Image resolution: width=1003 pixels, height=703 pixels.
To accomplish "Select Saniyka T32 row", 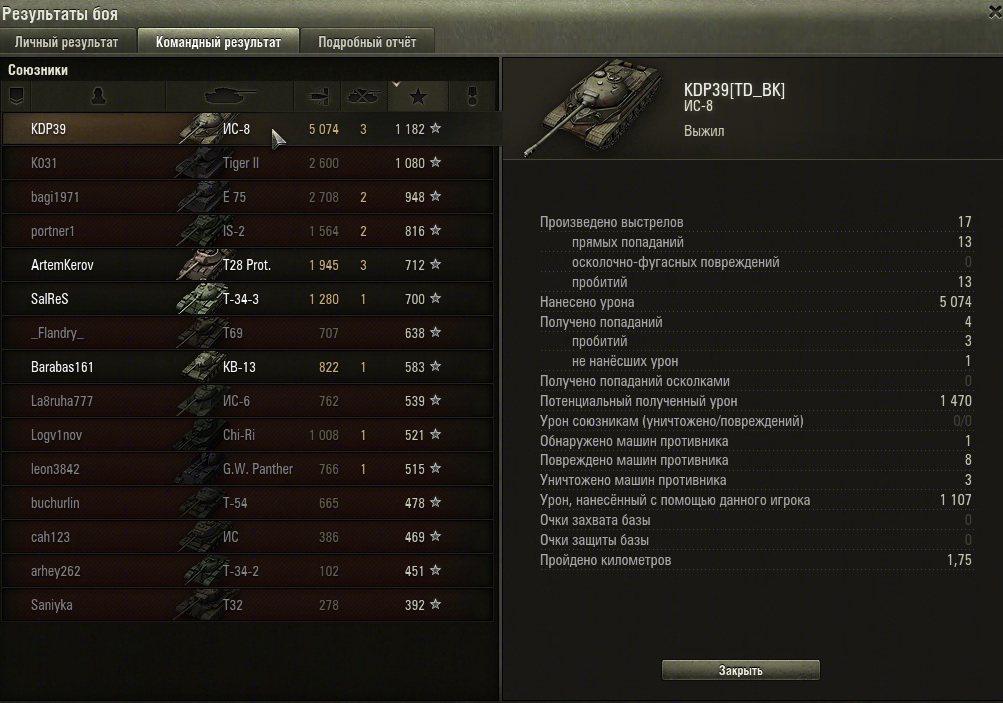I will (x=248, y=604).
